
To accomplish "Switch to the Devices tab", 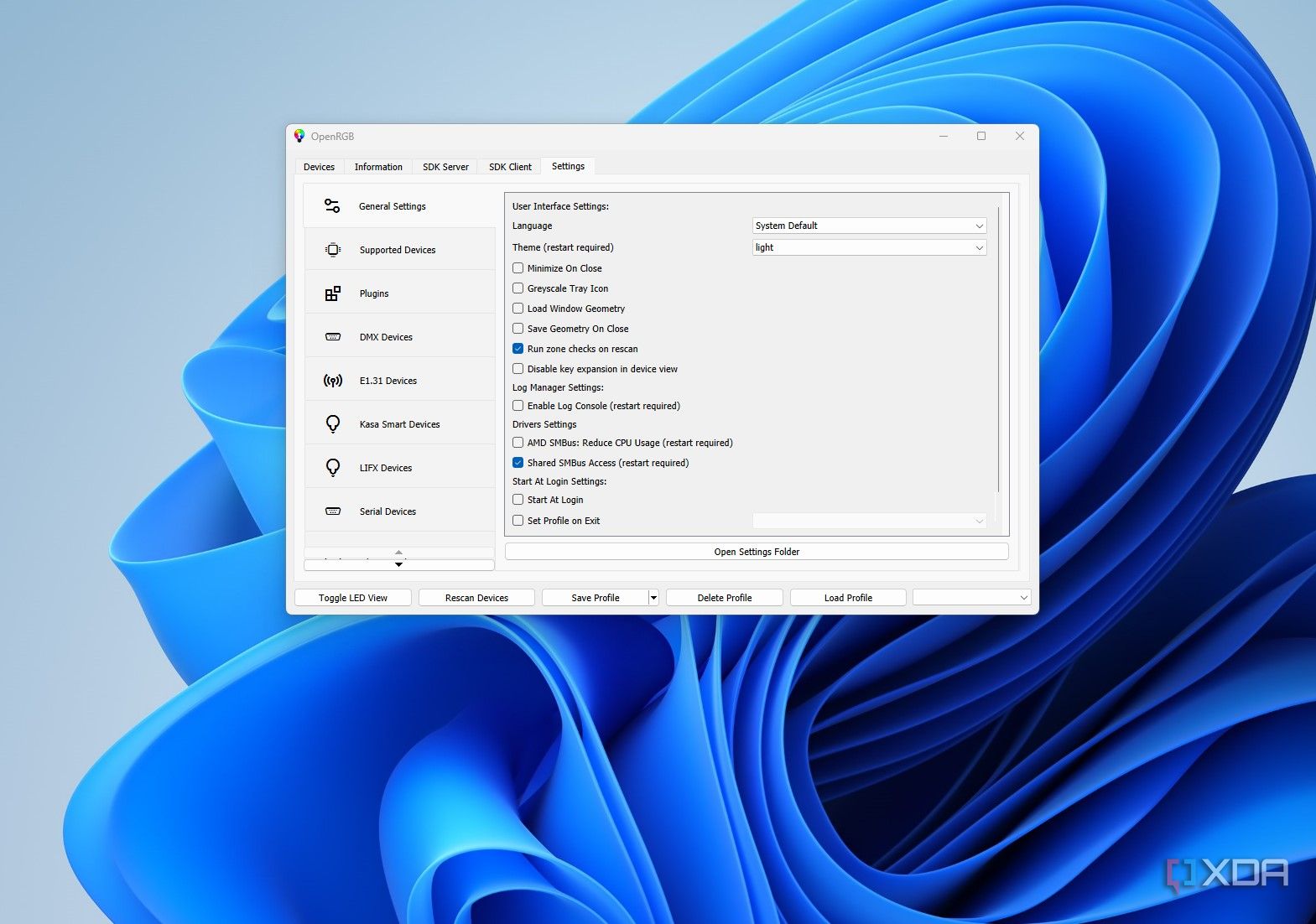I will pos(319,167).
